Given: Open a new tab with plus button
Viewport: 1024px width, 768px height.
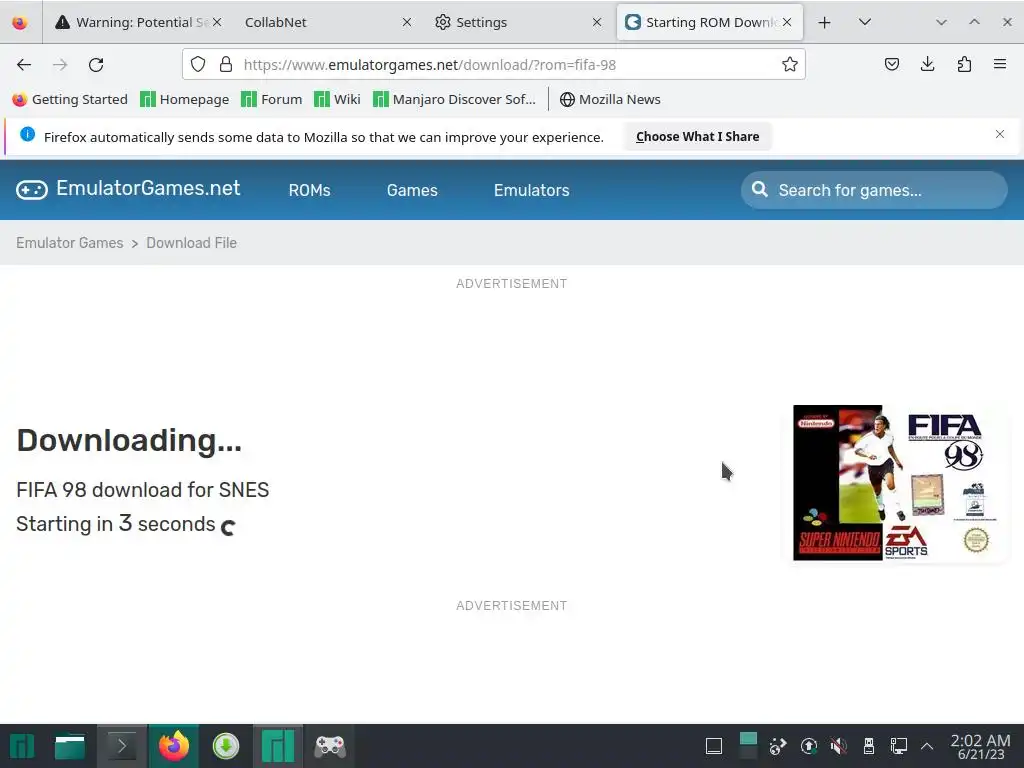Looking at the screenshot, I should coord(824,22).
